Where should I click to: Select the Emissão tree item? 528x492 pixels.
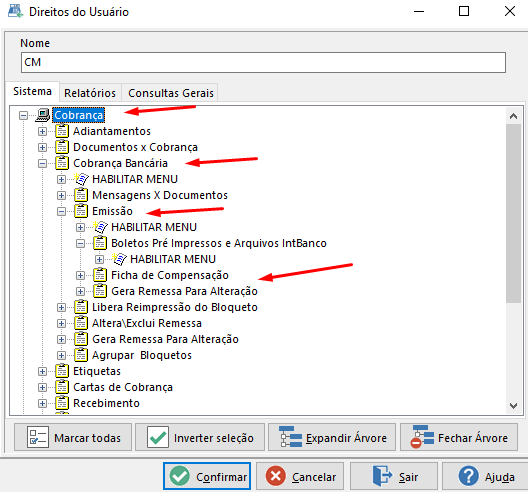112,211
